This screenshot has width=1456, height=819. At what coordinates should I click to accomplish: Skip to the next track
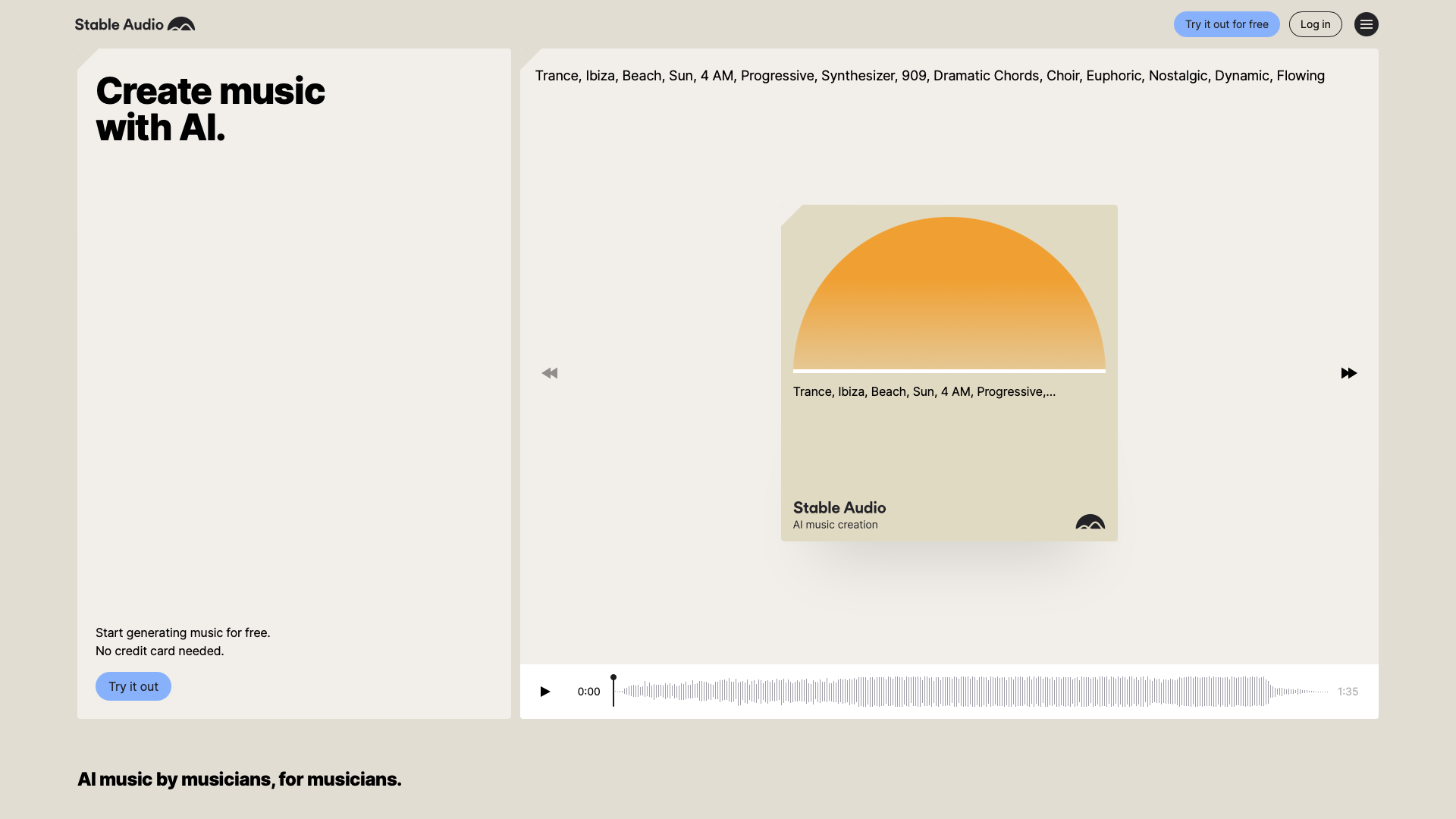click(1348, 373)
